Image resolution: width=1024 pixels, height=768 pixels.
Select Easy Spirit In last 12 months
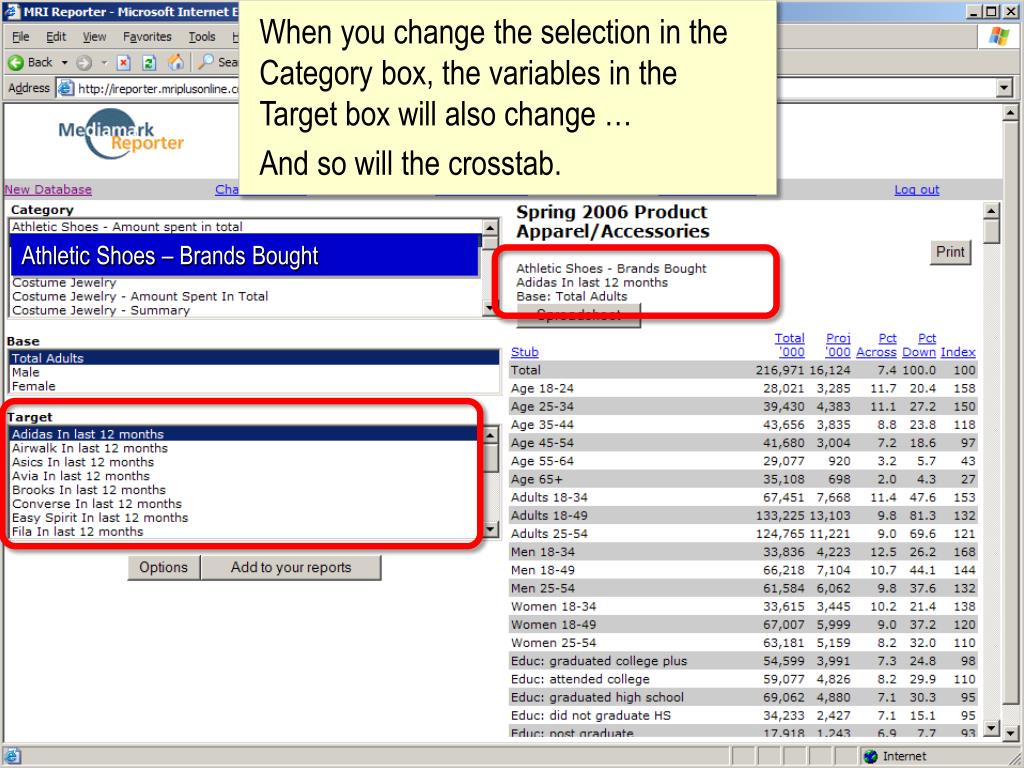246,517
